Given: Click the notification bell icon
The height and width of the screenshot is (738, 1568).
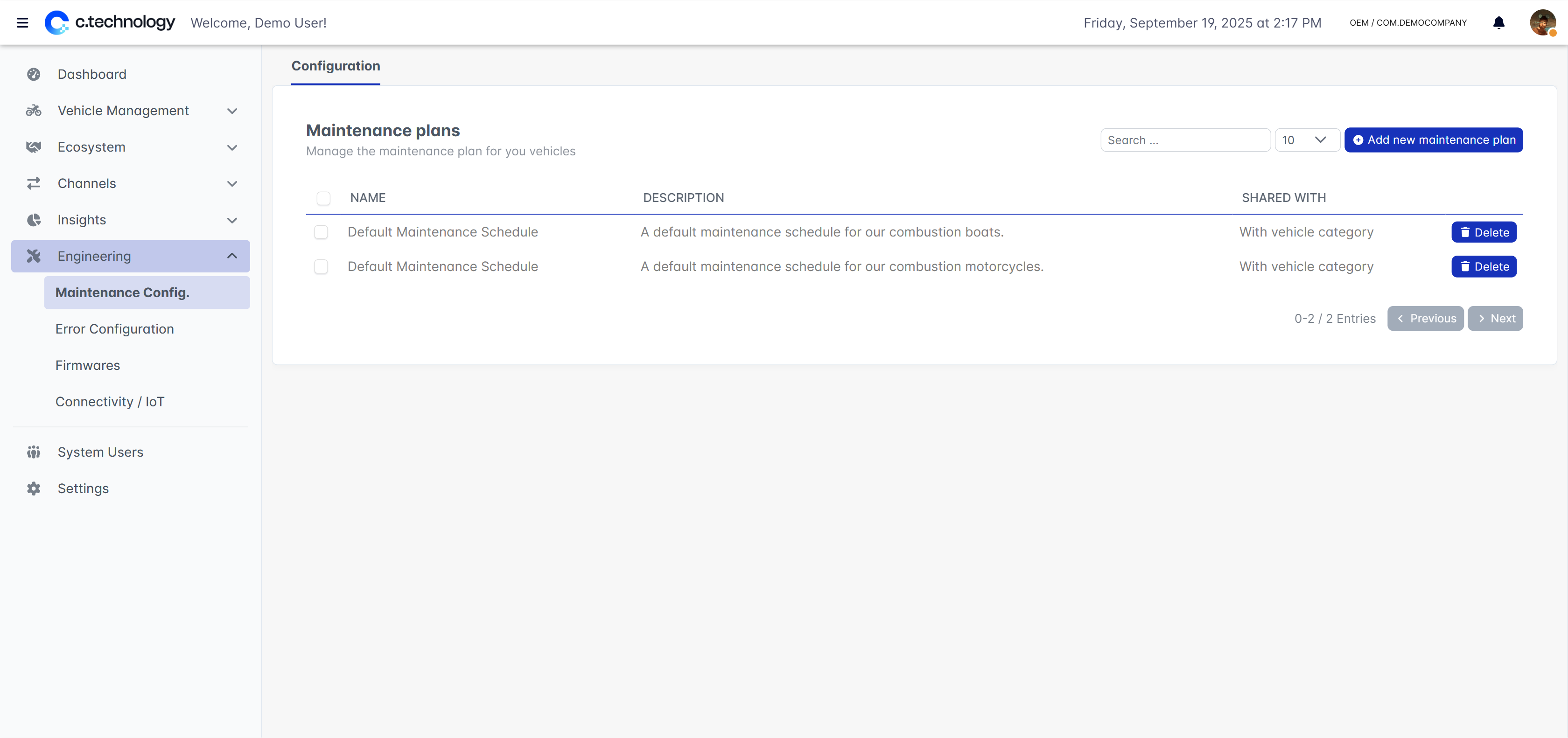Looking at the screenshot, I should 1498,23.
